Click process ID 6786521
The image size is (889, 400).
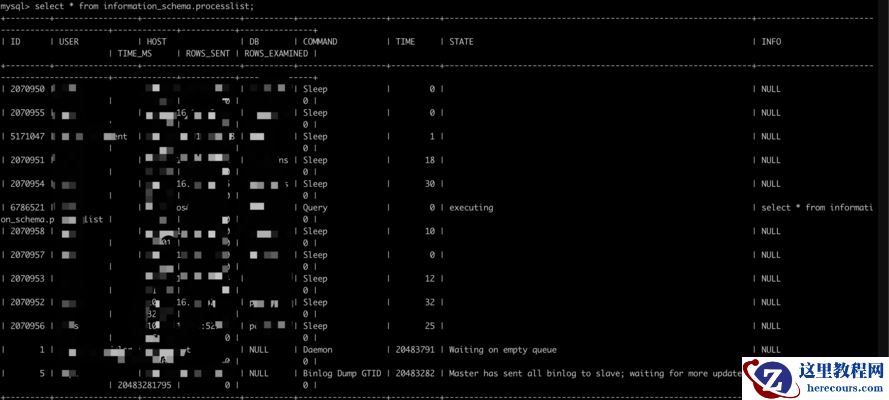pyautogui.click(x=27, y=207)
